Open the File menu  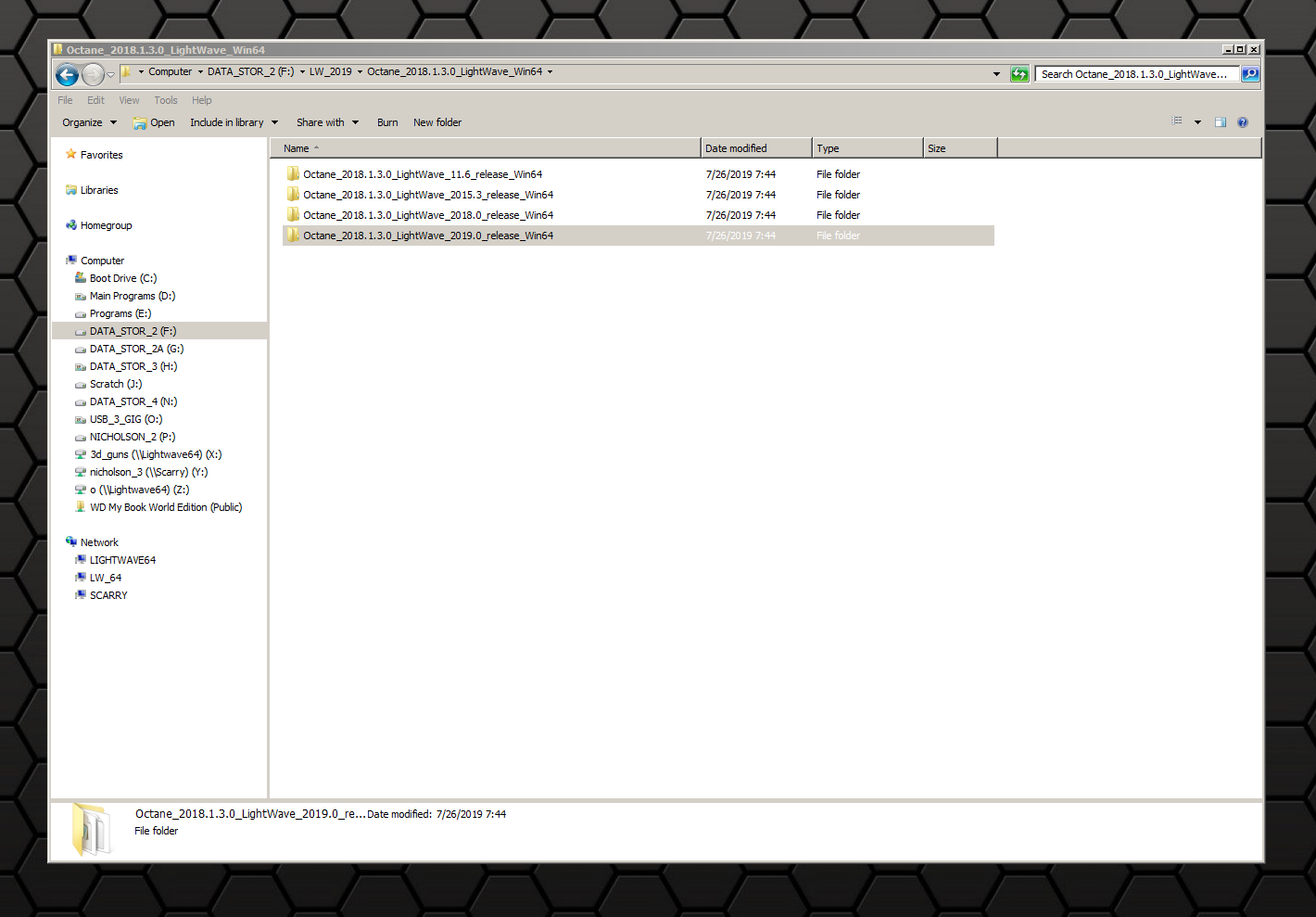coord(65,100)
